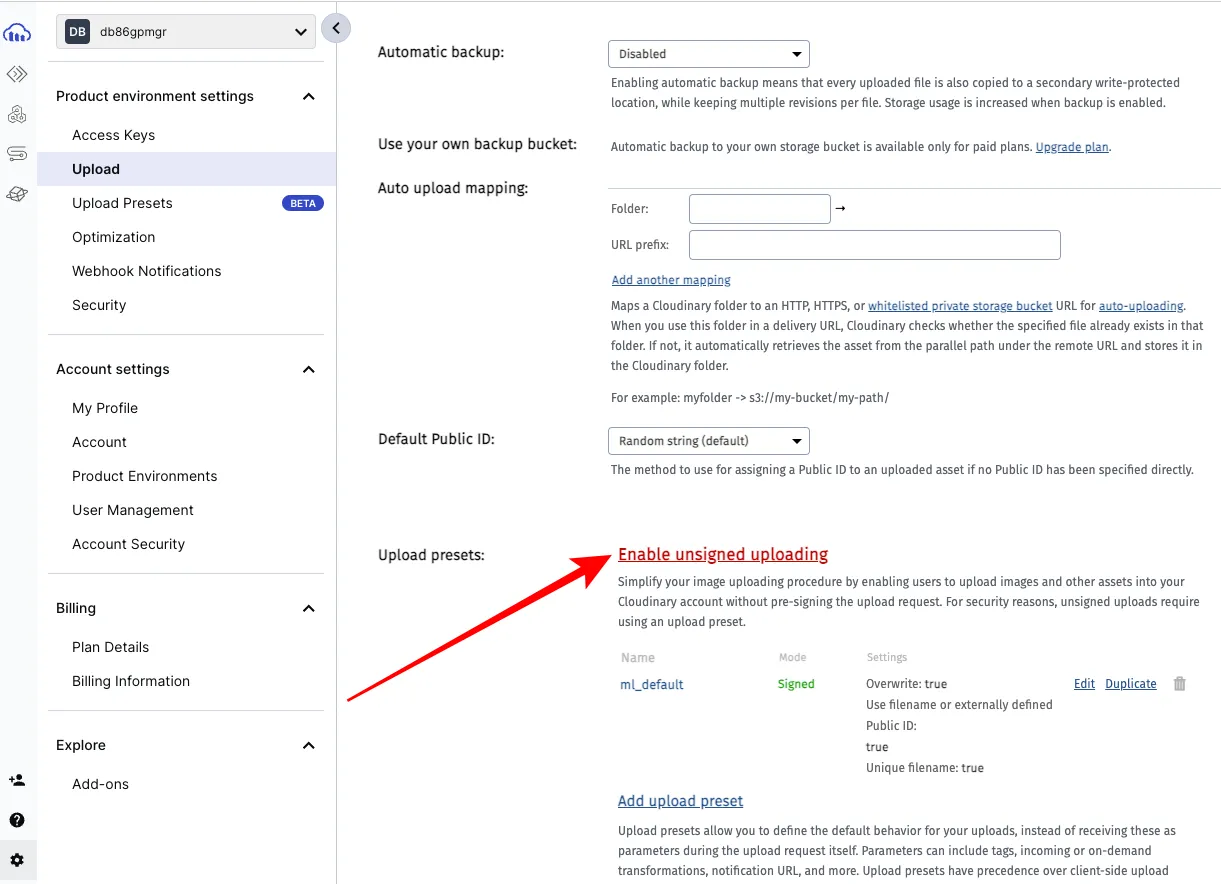Click the invite user icon
Screen dimensions: 1221x884
(x=17, y=780)
